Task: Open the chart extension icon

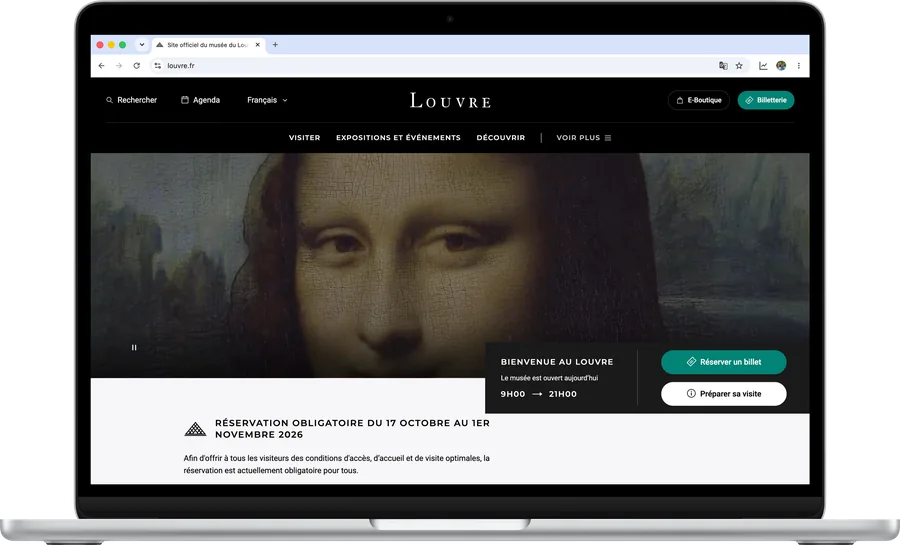Action: (x=763, y=66)
